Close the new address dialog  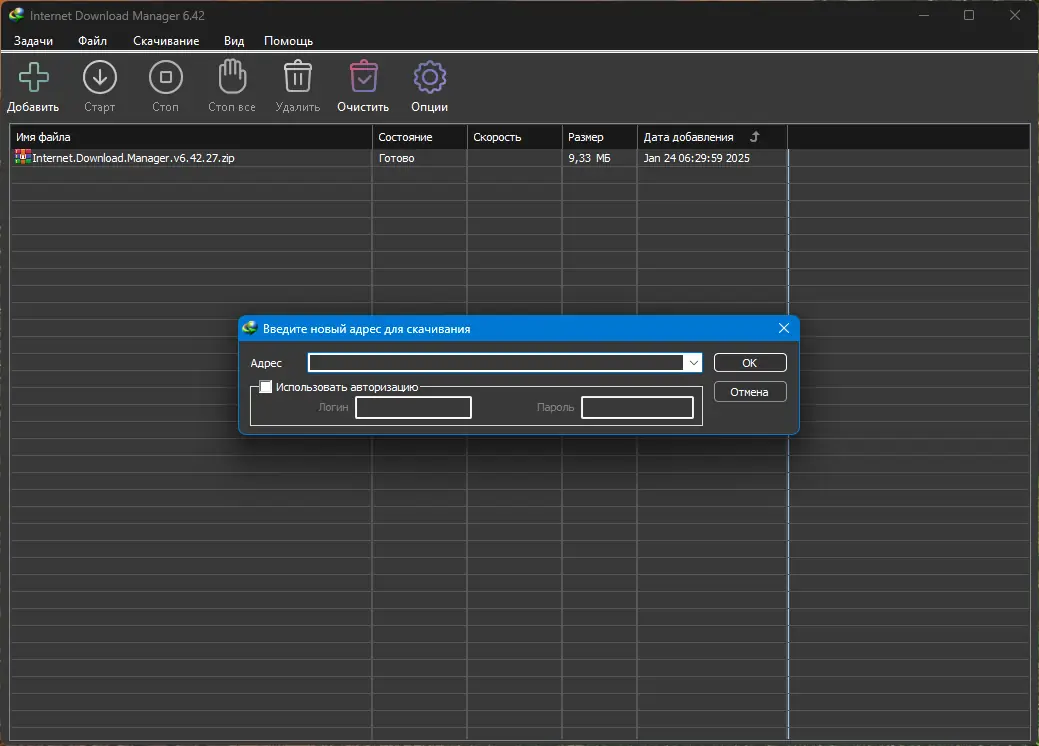pyautogui.click(x=784, y=328)
